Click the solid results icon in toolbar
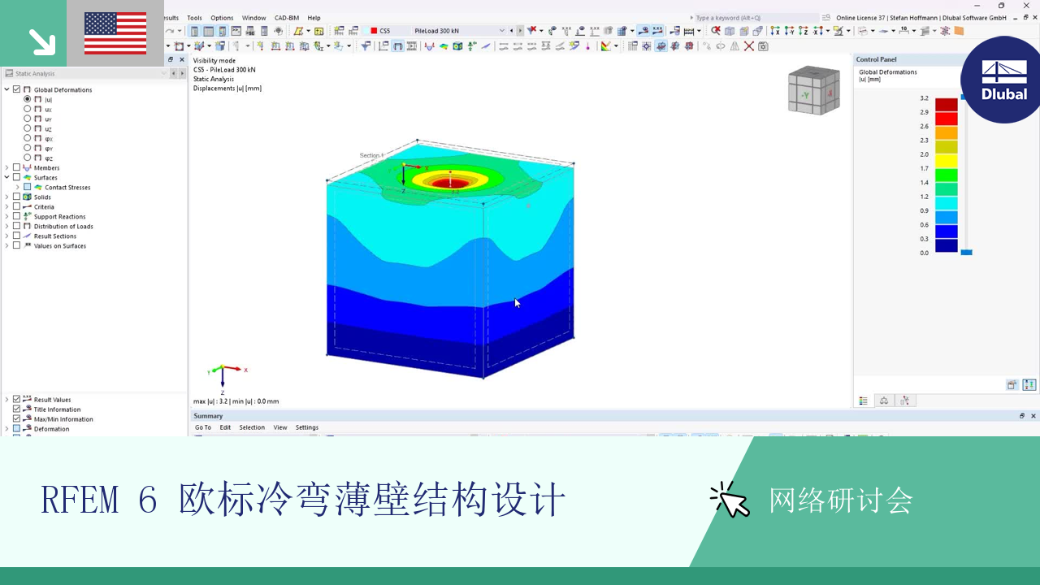The width and height of the screenshot is (1040, 585). pos(458,46)
